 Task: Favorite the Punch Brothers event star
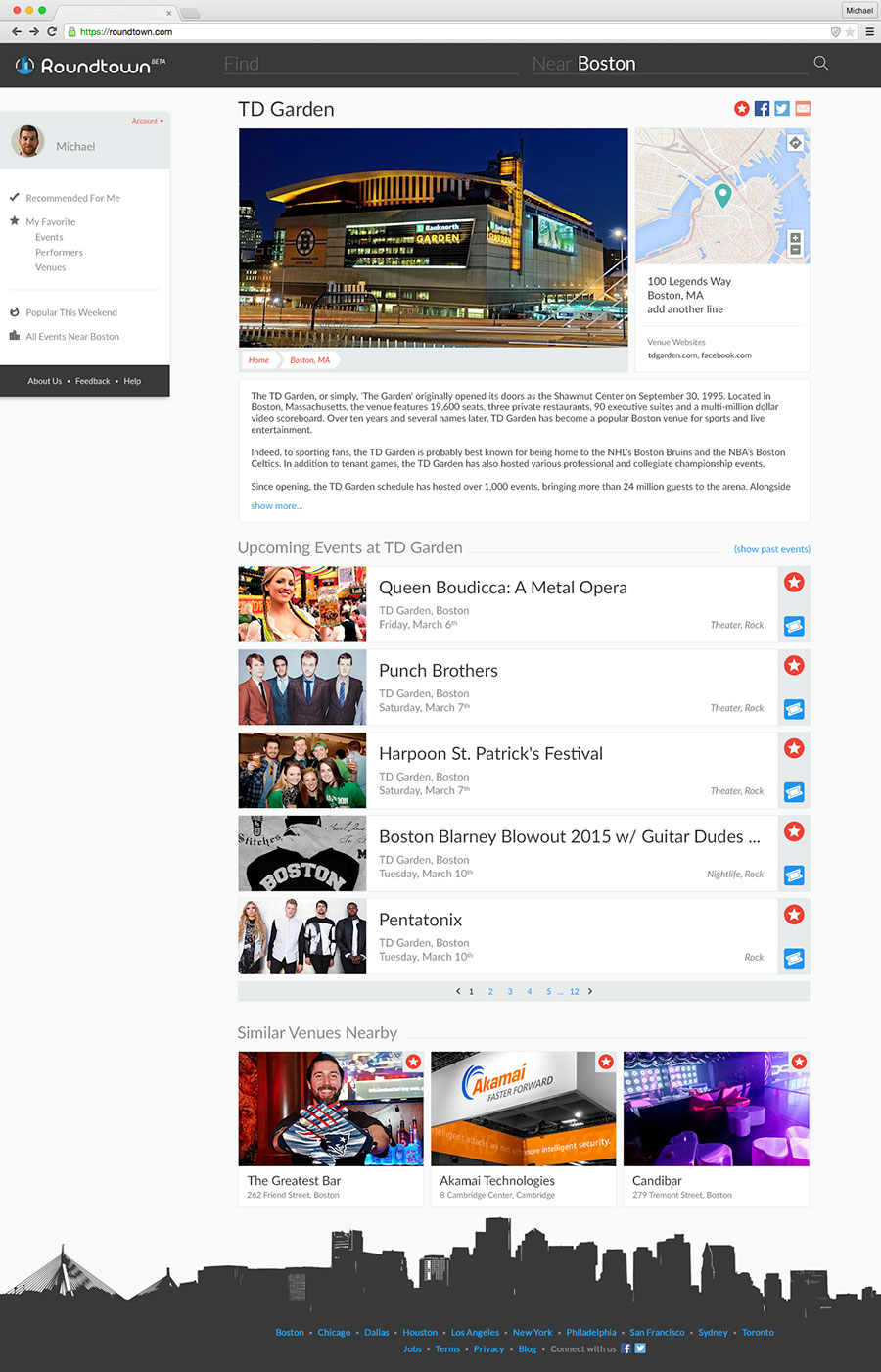coord(794,666)
